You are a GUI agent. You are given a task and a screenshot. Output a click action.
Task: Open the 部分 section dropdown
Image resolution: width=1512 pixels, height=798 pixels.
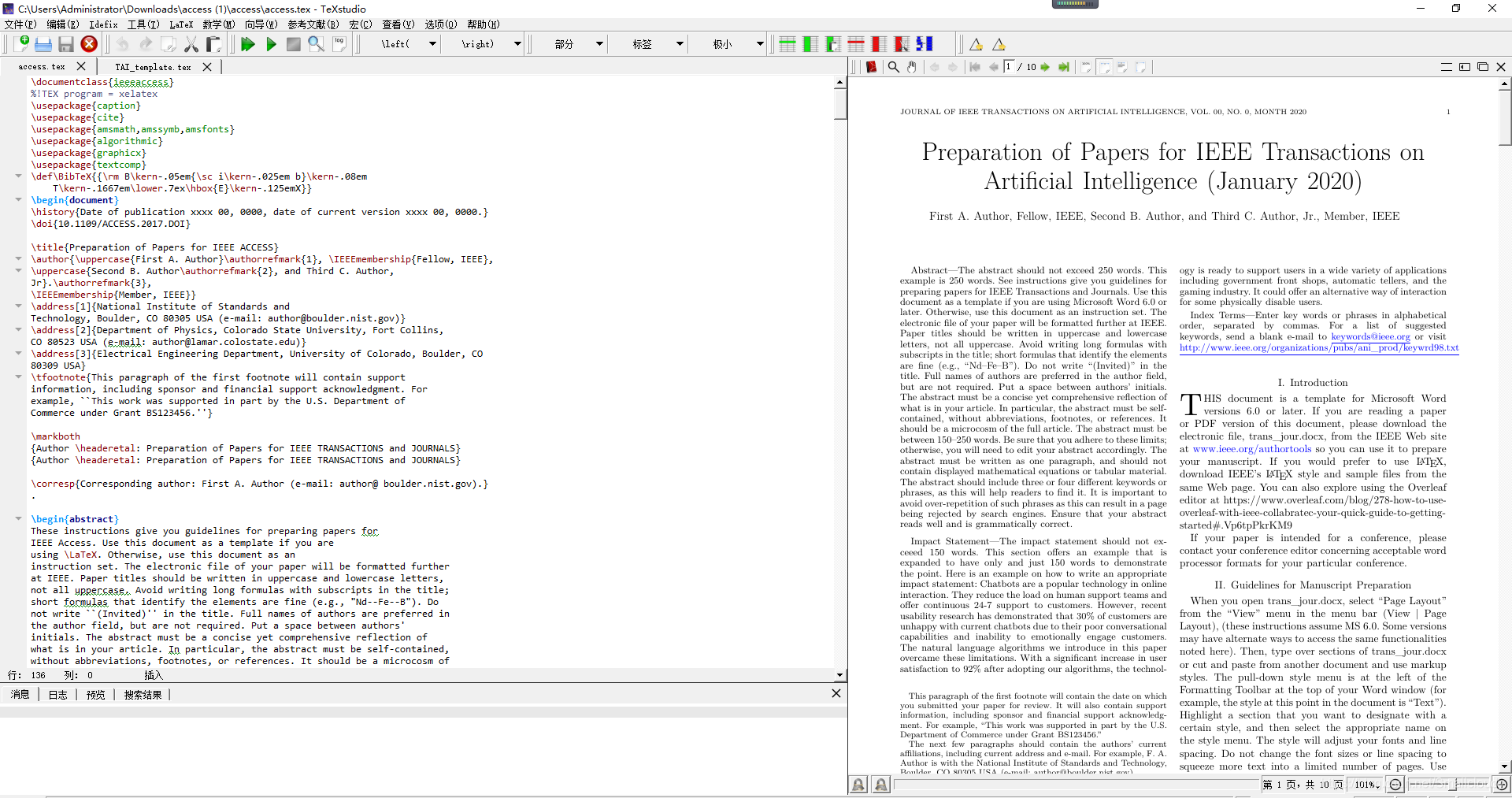coord(599,44)
